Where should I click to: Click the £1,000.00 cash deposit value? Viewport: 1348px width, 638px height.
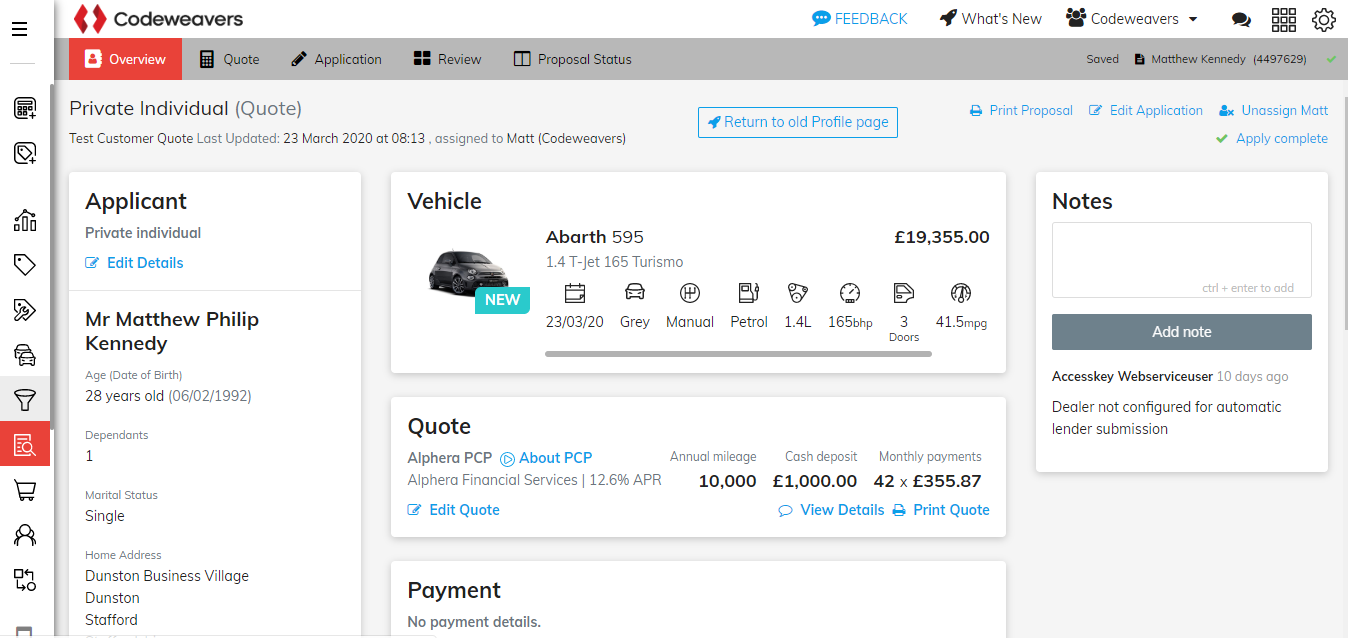(x=815, y=481)
